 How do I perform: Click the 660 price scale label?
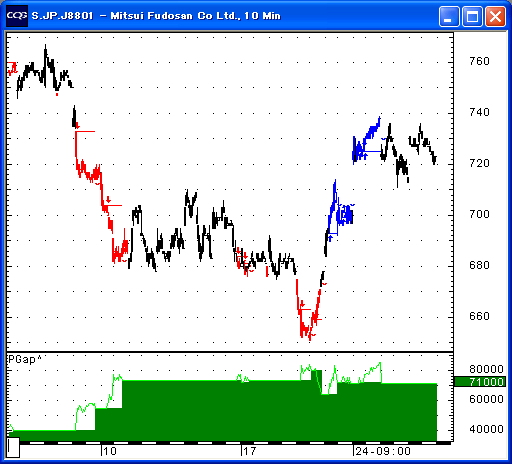coord(479,316)
